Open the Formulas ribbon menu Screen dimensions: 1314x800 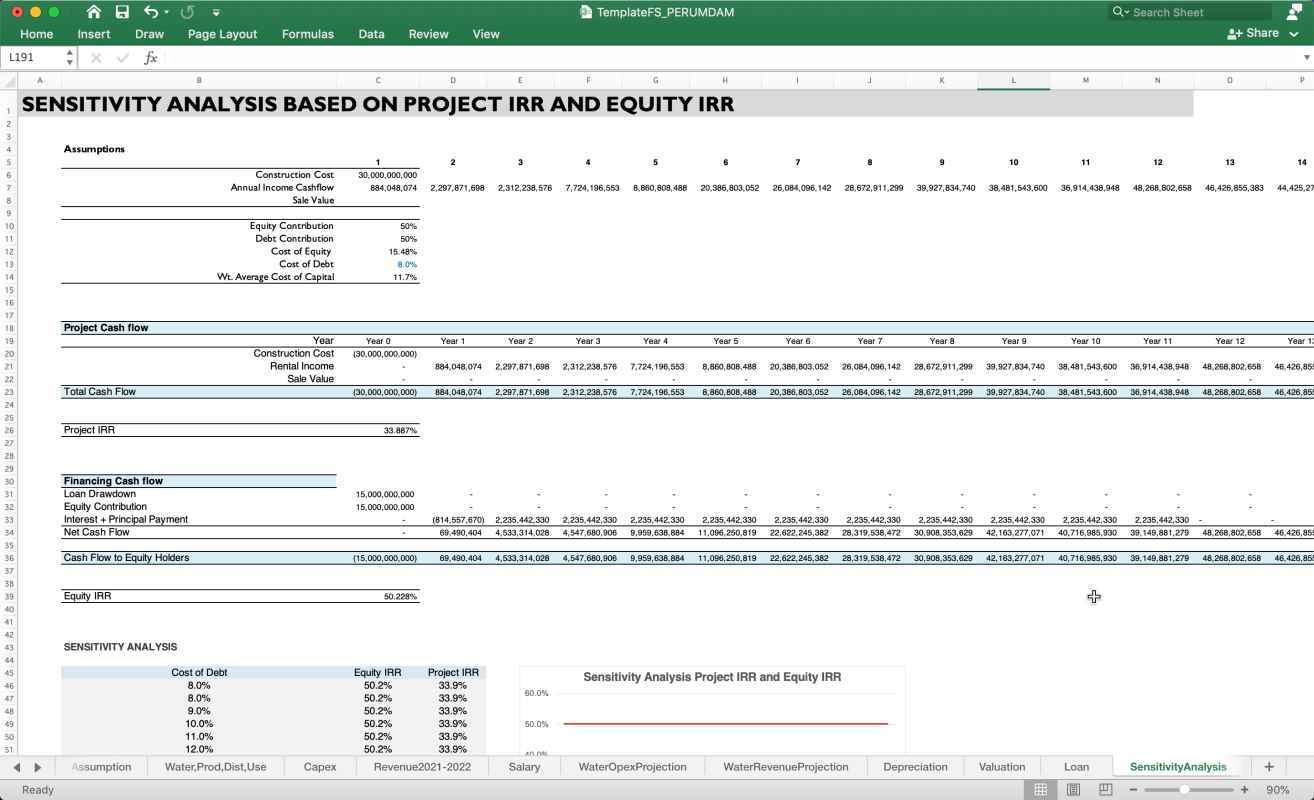tap(307, 33)
